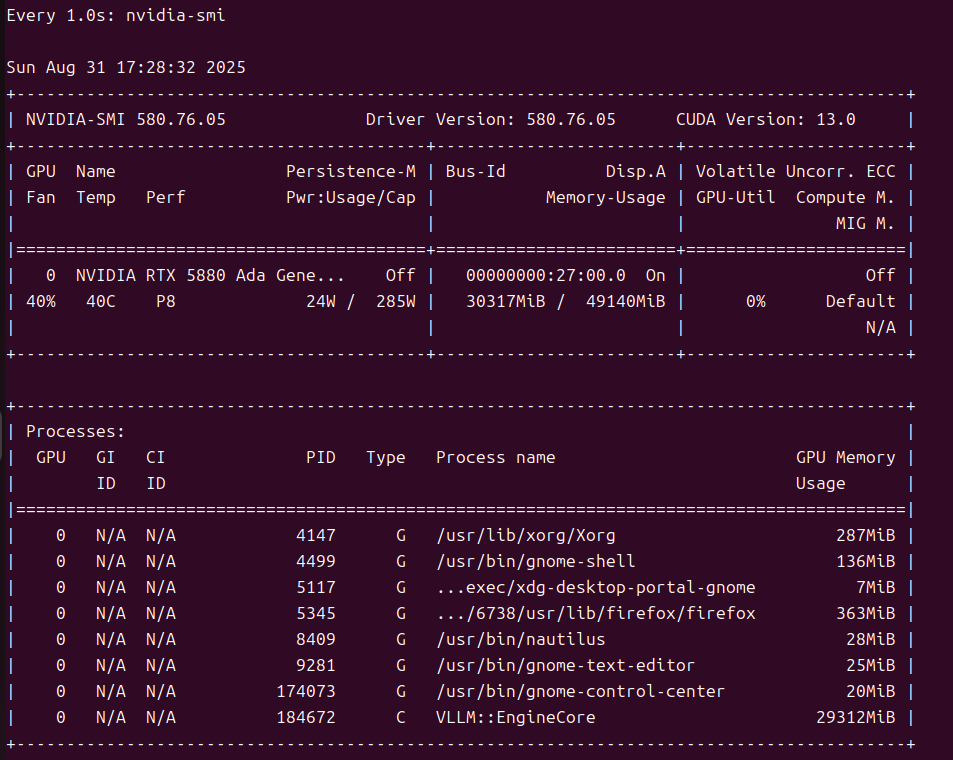Click process '/usr/bin/nautilus'
953x760 pixels.
(x=521, y=640)
